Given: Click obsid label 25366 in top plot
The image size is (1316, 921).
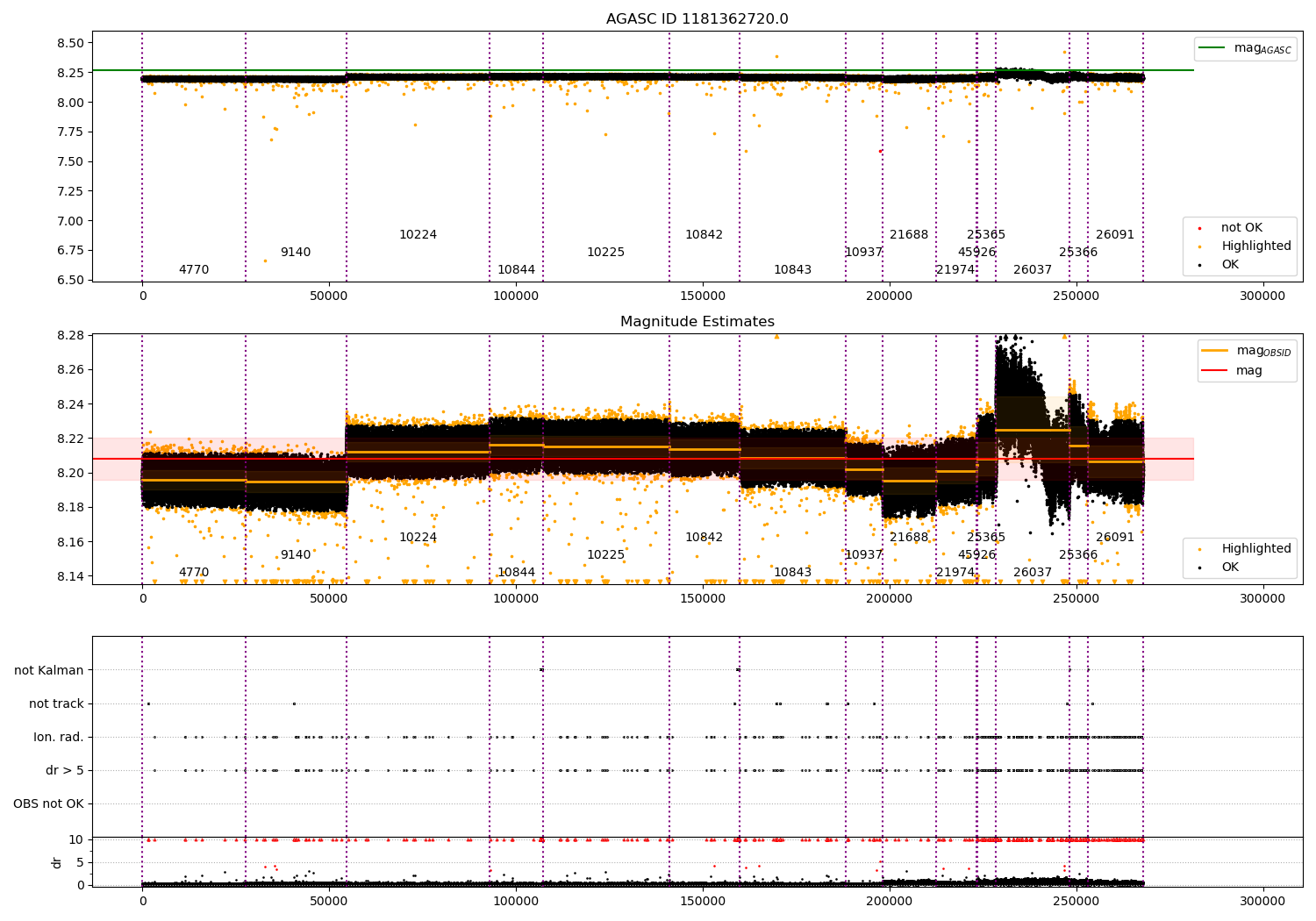Looking at the screenshot, I should (x=1078, y=253).
